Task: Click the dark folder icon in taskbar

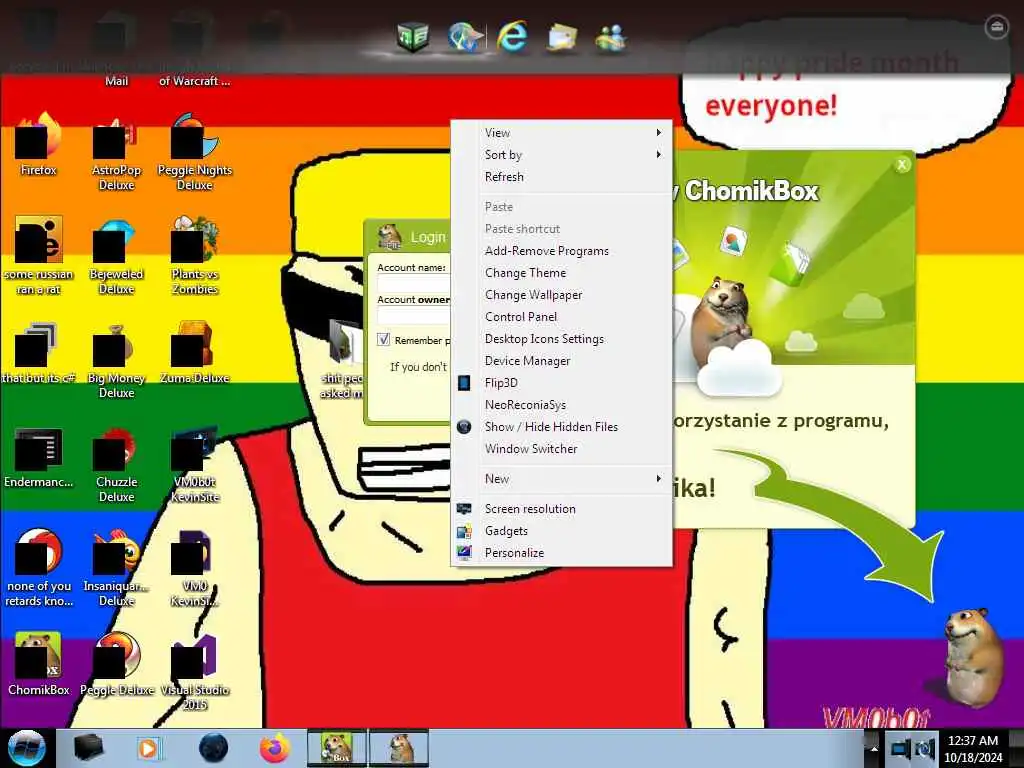Action: coord(88,748)
